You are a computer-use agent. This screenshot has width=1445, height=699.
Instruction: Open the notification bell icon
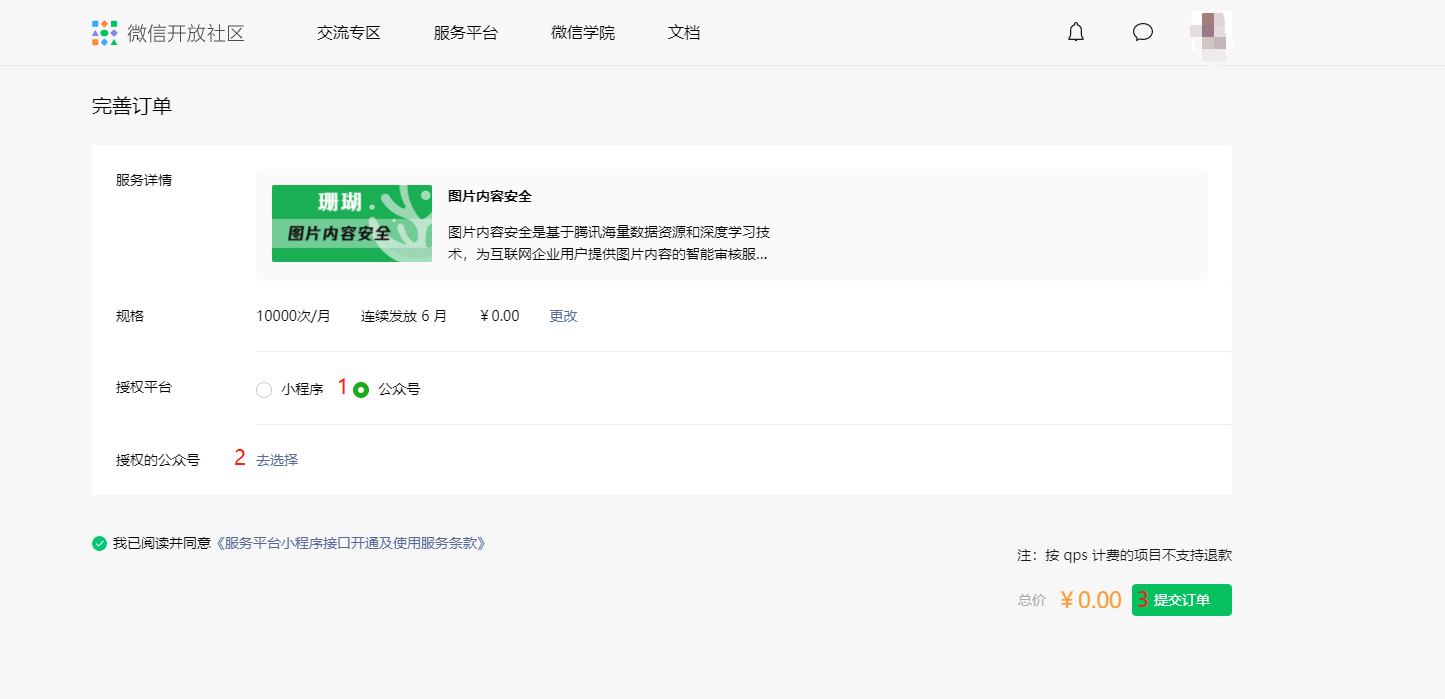pos(1076,32)
